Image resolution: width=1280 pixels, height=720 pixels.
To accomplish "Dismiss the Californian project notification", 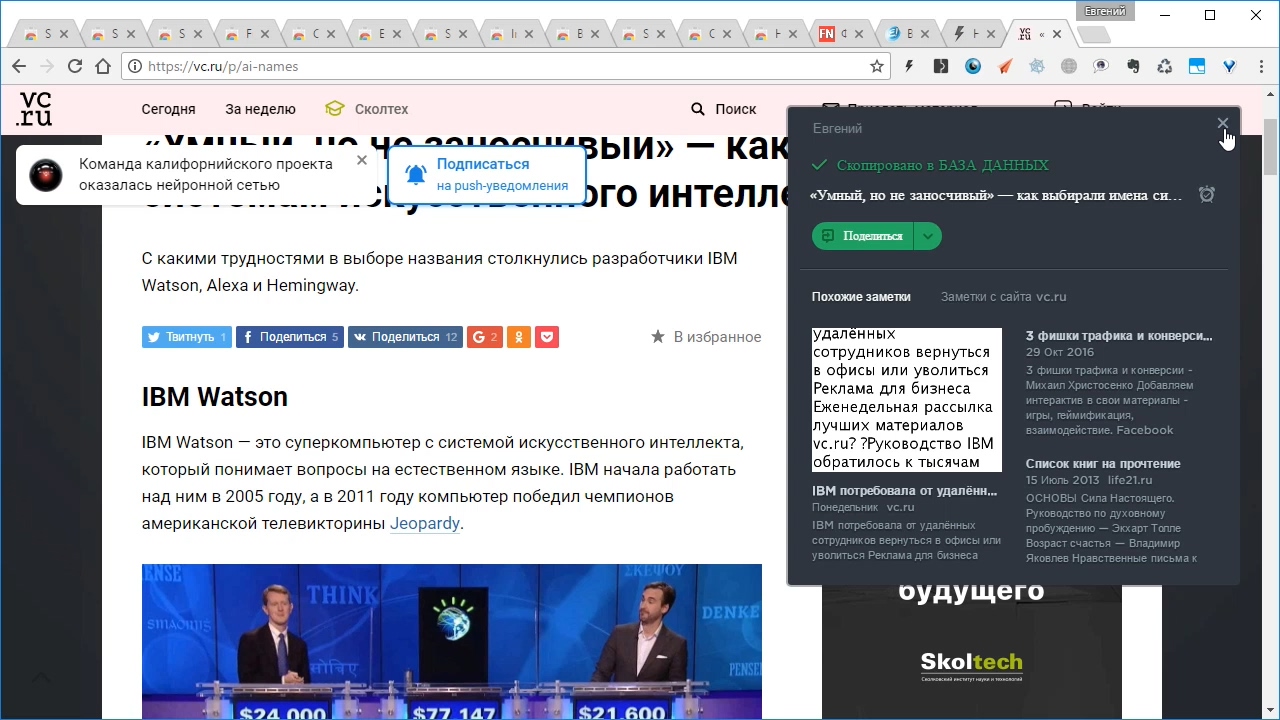I will tap(362, 160).
